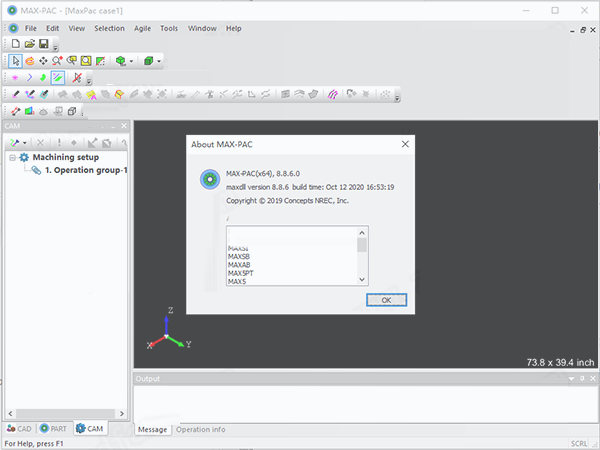Select MAXSPT in the module list

pyautogui.click(x=241, y=273)
